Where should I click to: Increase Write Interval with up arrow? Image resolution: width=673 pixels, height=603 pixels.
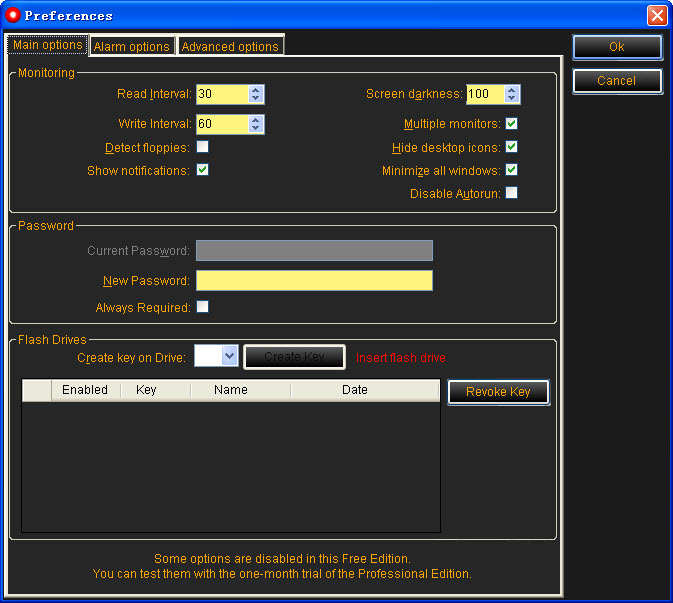click(256, 120)
